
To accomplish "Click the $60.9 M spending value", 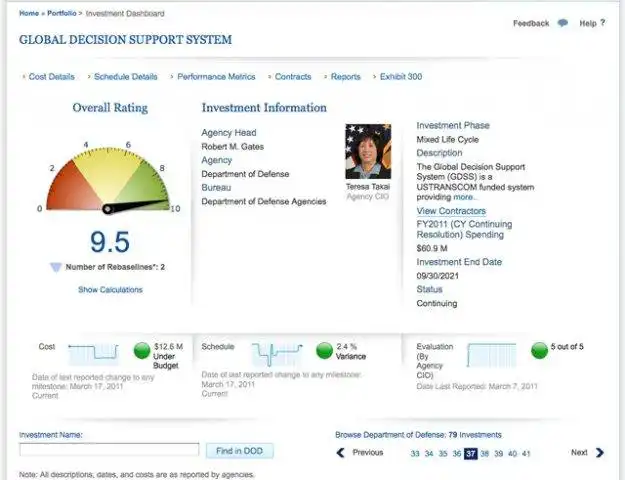I will coord(432,248).
